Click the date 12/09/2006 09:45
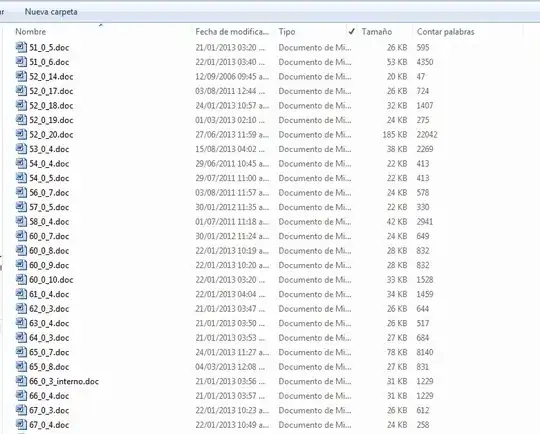Image resolution: width=540 pixels, height=434 pixels. point(232,76)
